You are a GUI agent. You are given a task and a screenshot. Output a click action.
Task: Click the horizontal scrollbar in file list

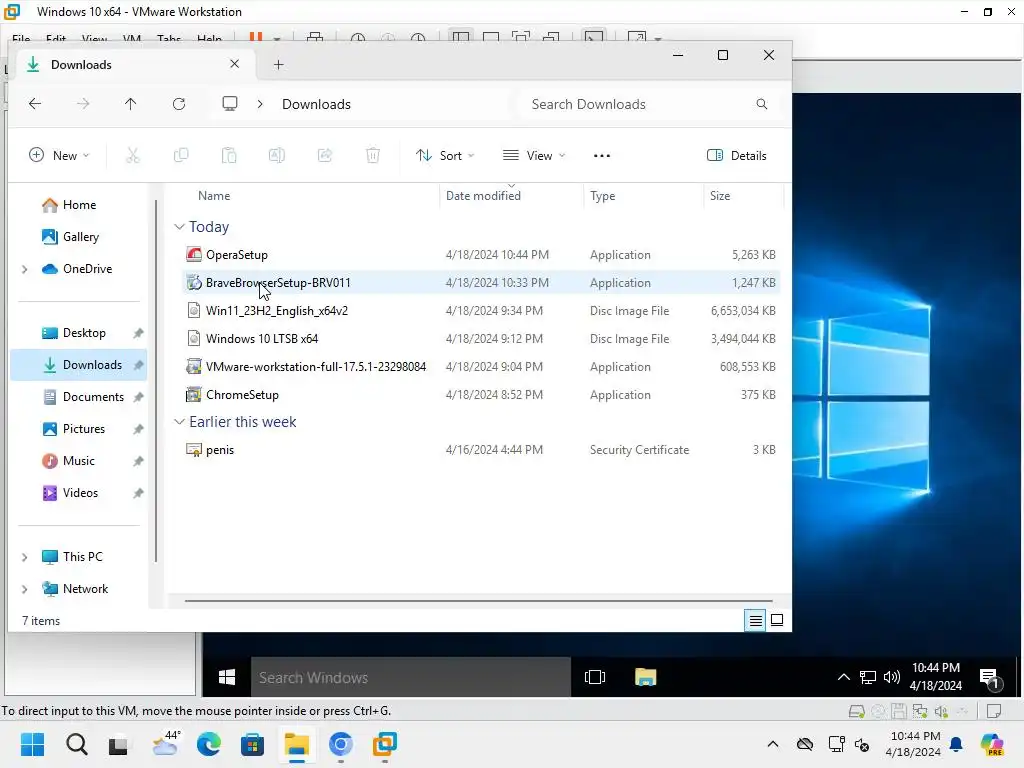click(x=478, y=601)
